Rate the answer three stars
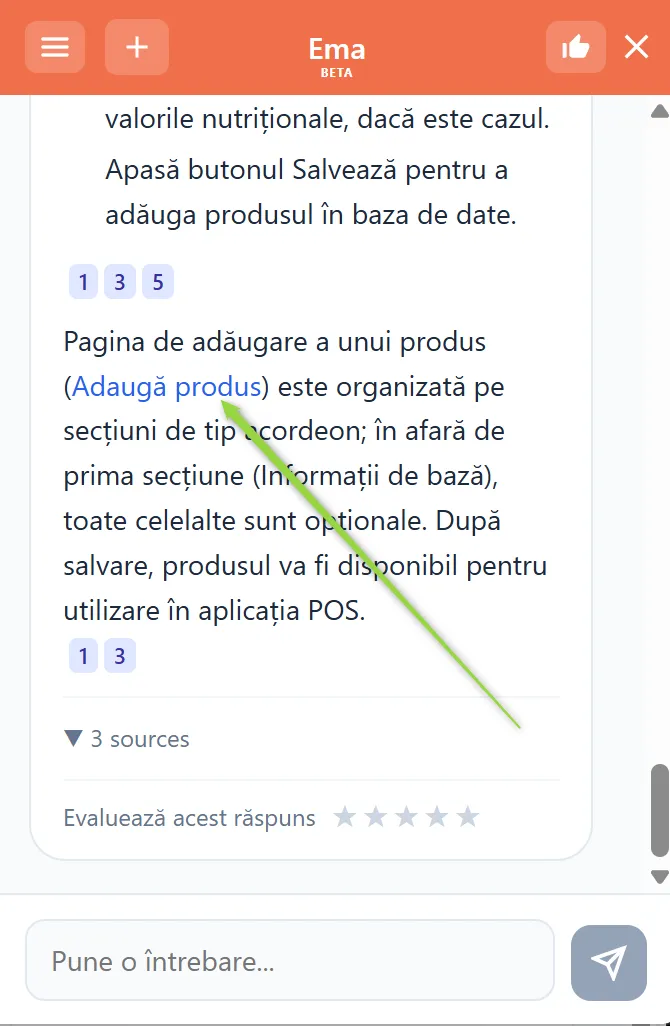This screenshot has height=1026, width=670. (x=406, y=817)
